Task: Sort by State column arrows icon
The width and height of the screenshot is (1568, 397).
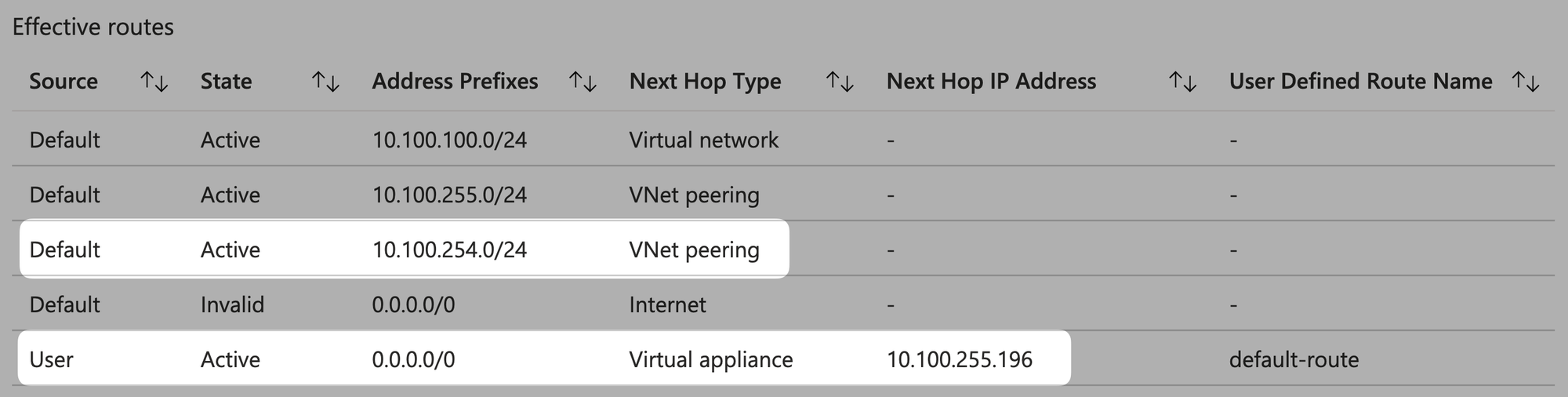Action: click(x=325, y=82)
